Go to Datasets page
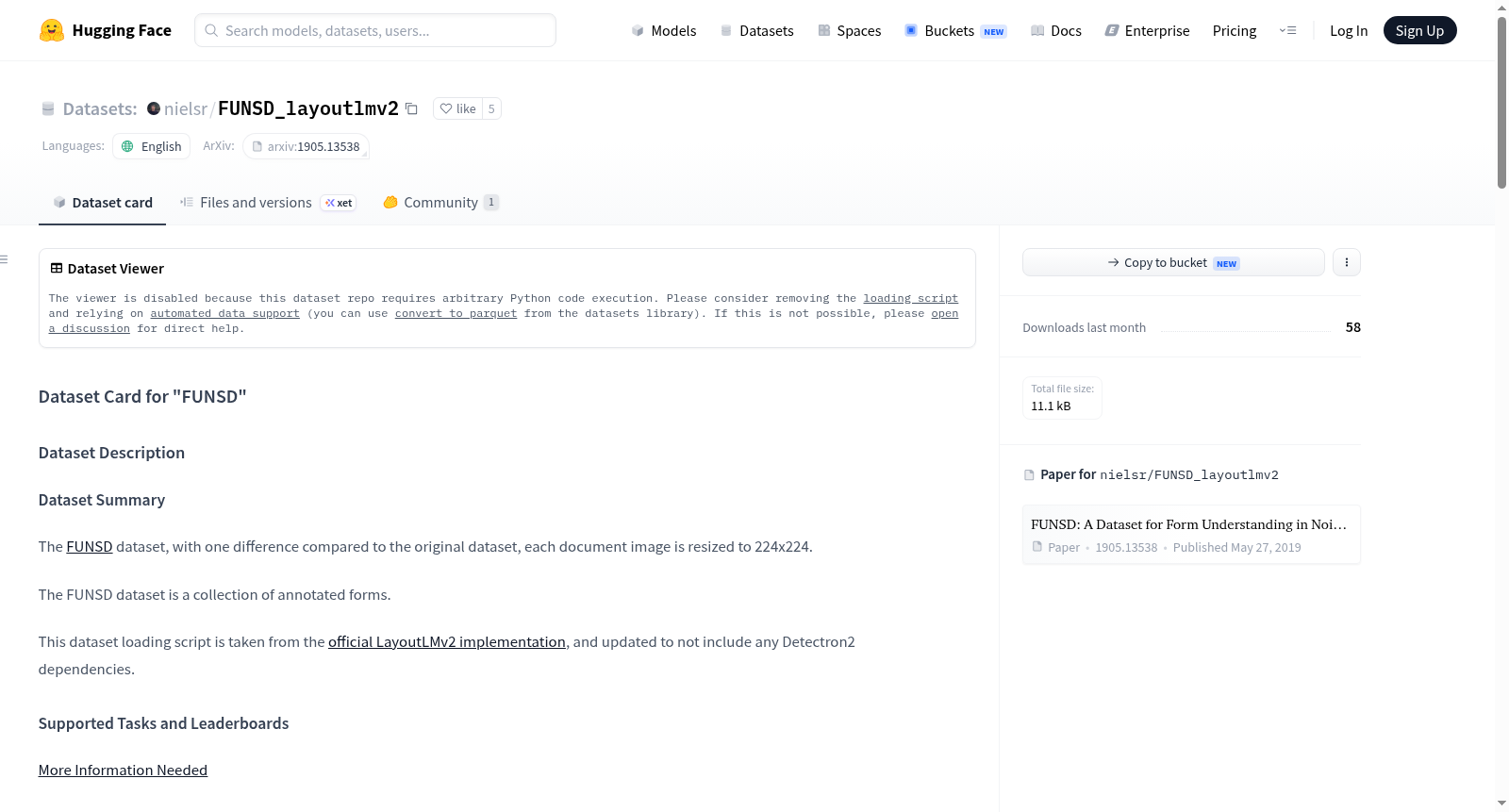This screenshot has width=1509, height=812. click(x=756, y=30)
